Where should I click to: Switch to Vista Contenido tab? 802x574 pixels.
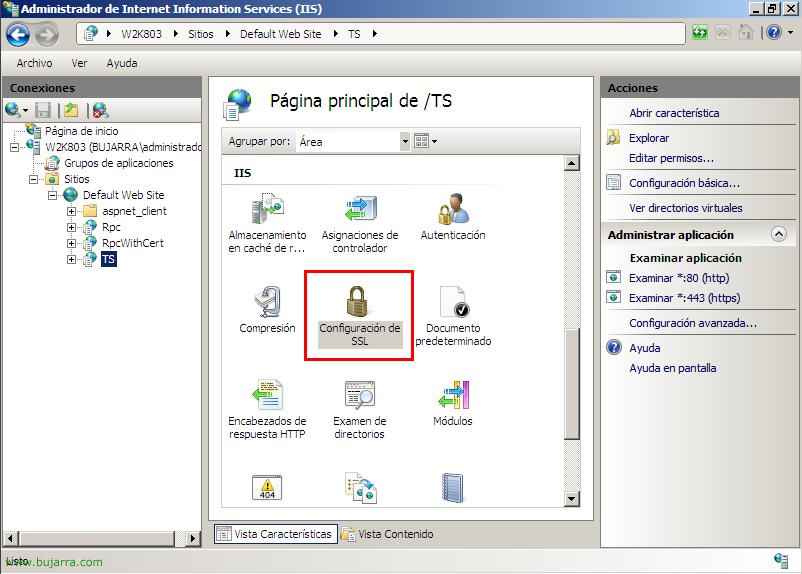388,534
